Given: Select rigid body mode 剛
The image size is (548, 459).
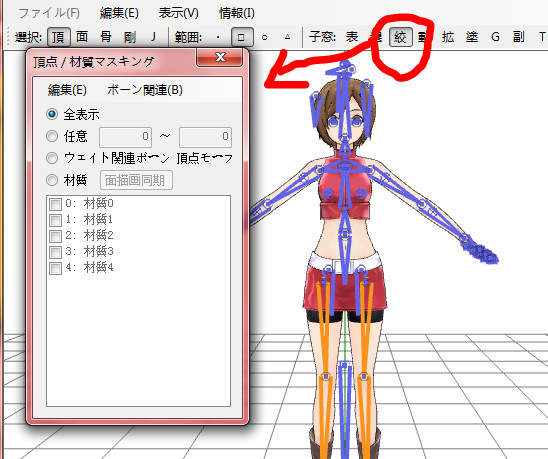Looking at the screenshot, I should [130, 37].
